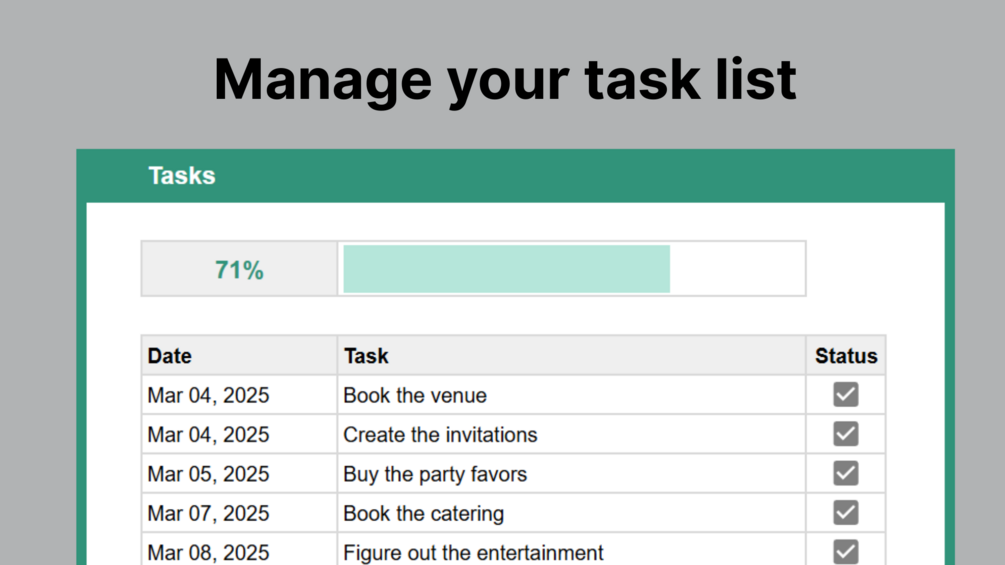1005x565 pixels.
Task: Toggle the Book the catering checkbox
Action: (x=845, y=513)
